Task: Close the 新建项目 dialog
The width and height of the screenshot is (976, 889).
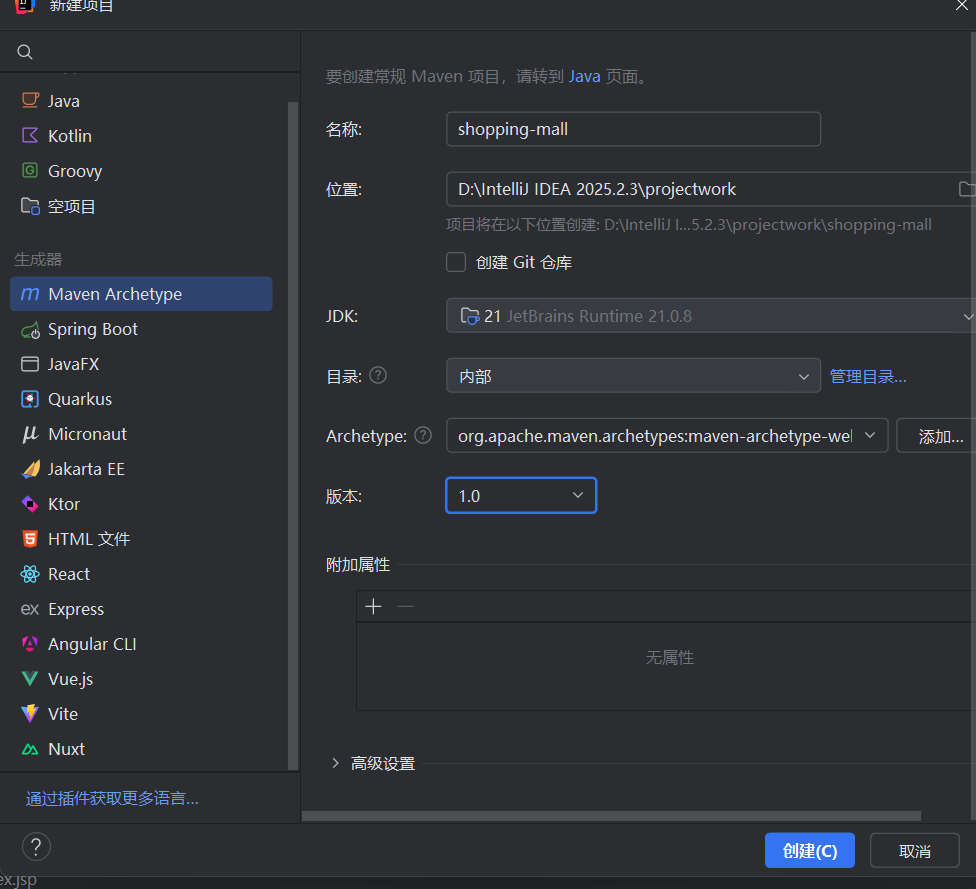Action: coord(961,6)
